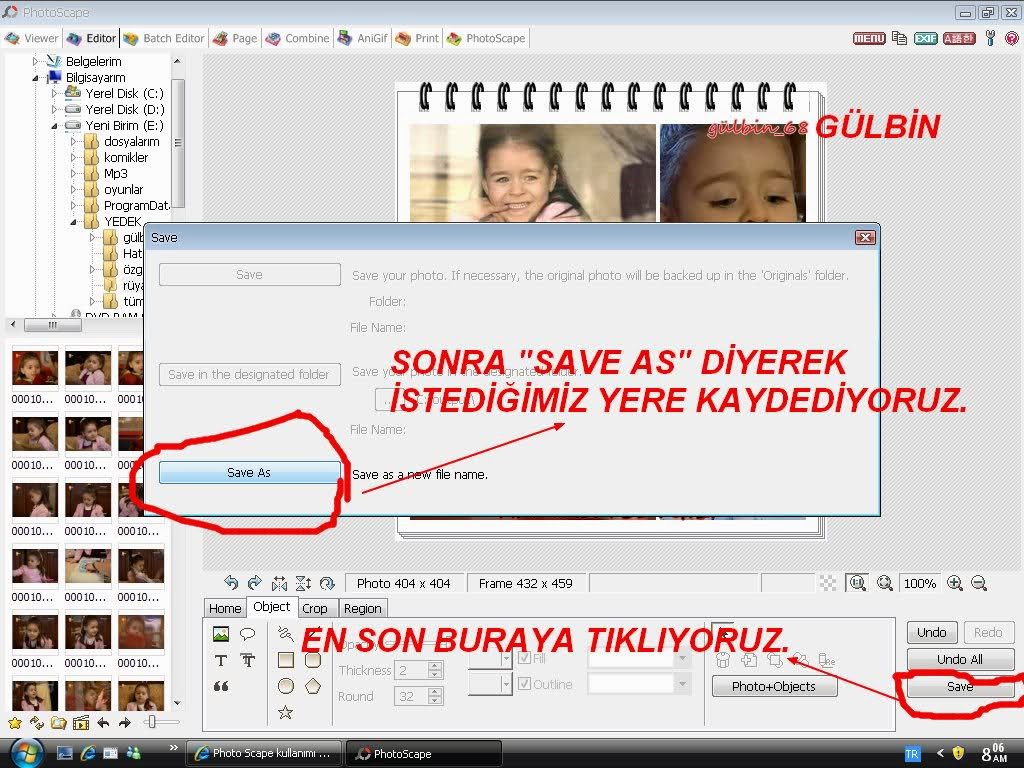Collapse the Yeni Birim (E:) node
Viewport: 1024px width, 768px height.
(55, 125)
